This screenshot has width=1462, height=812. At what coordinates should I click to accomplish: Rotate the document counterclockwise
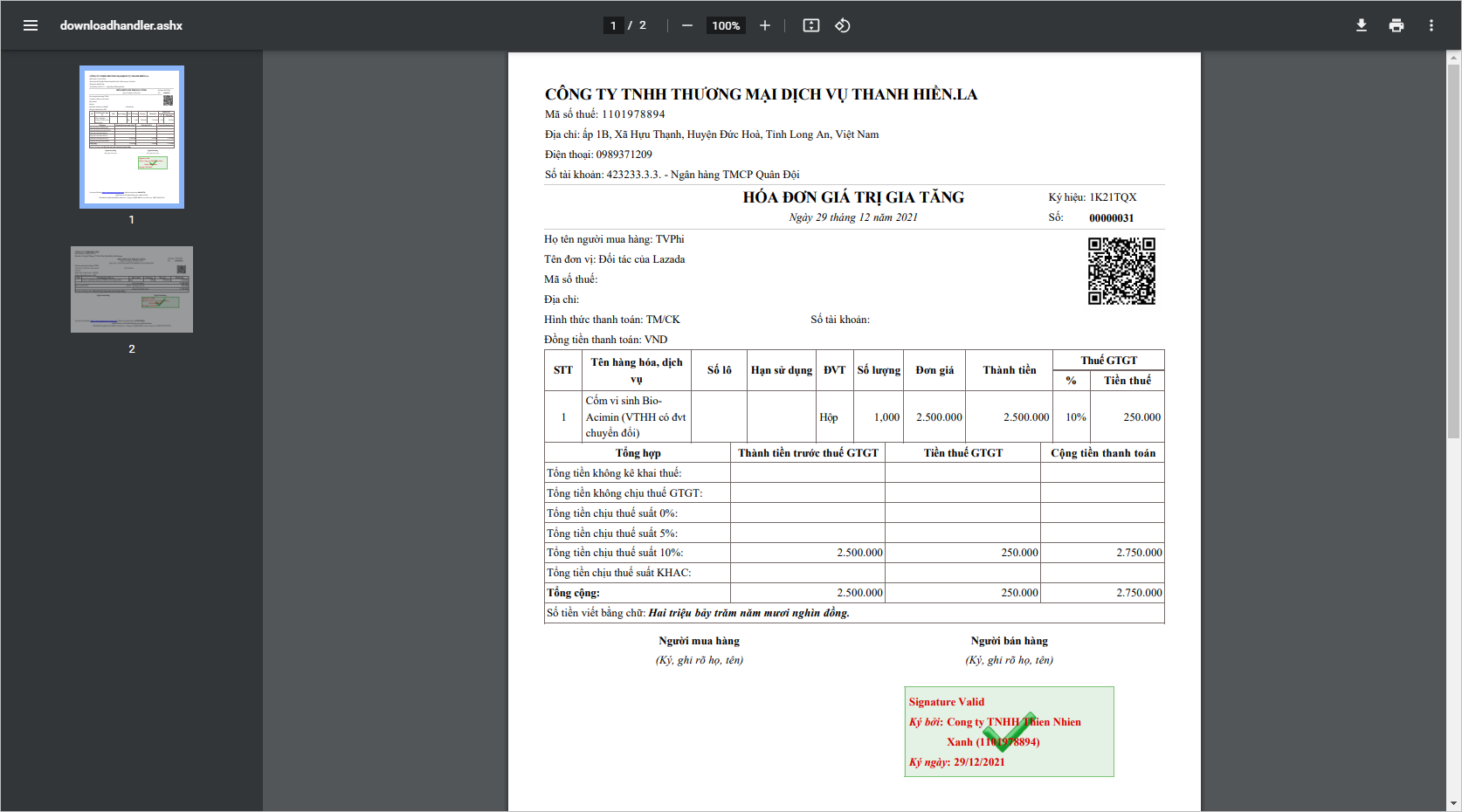point(843,25)
